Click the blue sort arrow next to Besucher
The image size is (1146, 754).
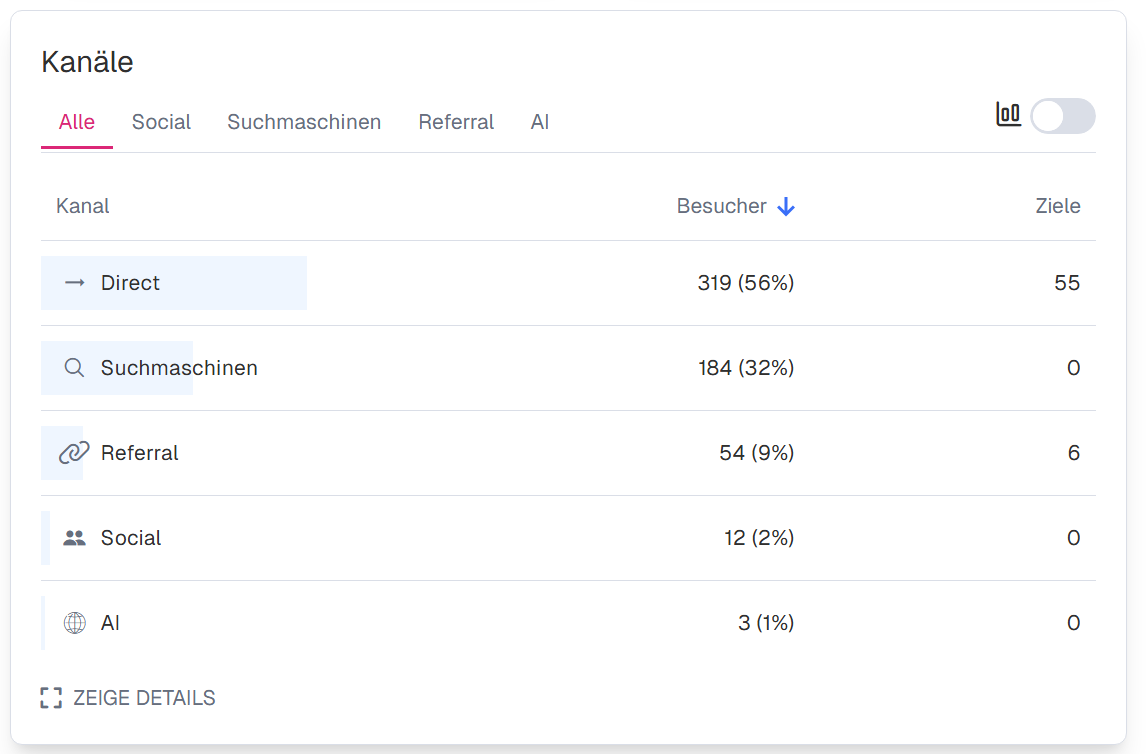tap(786, 207)
